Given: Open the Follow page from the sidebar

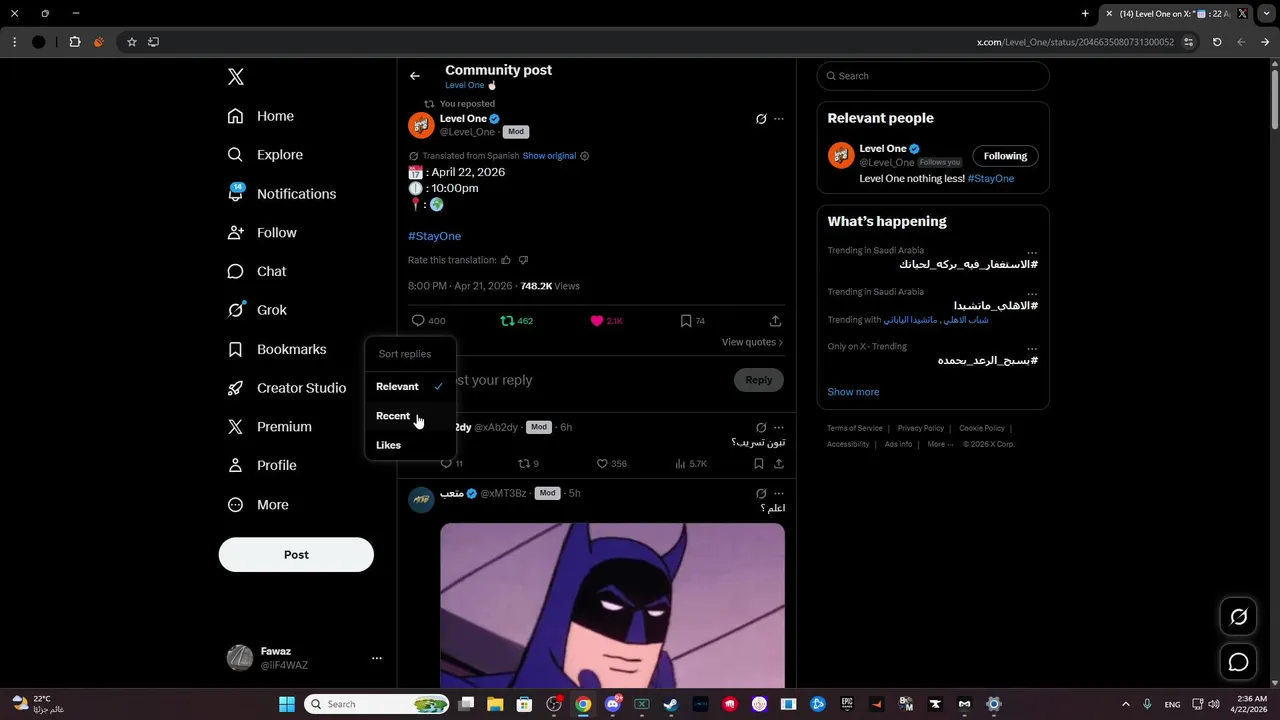Looking at the screenshot, I should (x=262, y=232).
